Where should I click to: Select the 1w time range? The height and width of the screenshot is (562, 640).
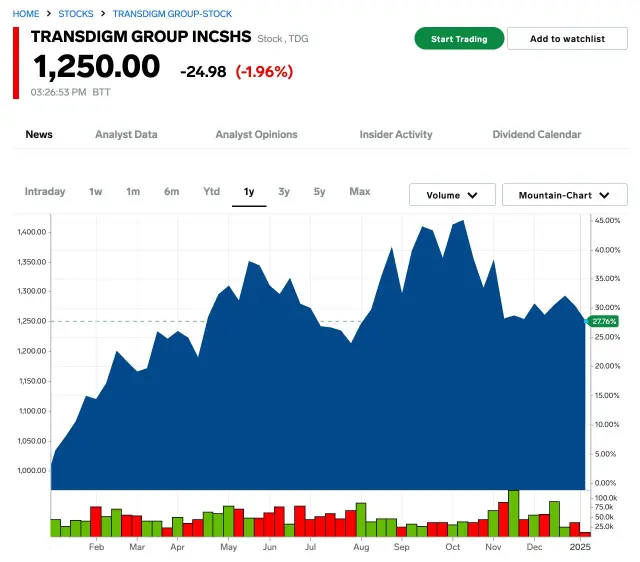(96, 191)
